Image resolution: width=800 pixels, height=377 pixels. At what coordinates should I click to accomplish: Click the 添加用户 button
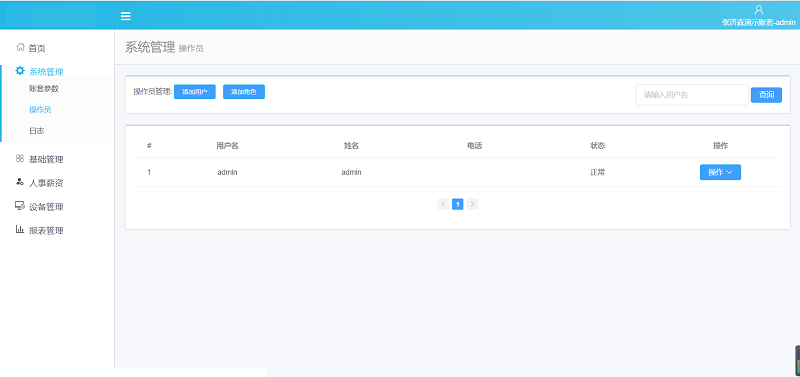pyautogui.click(x=195, y=92)
